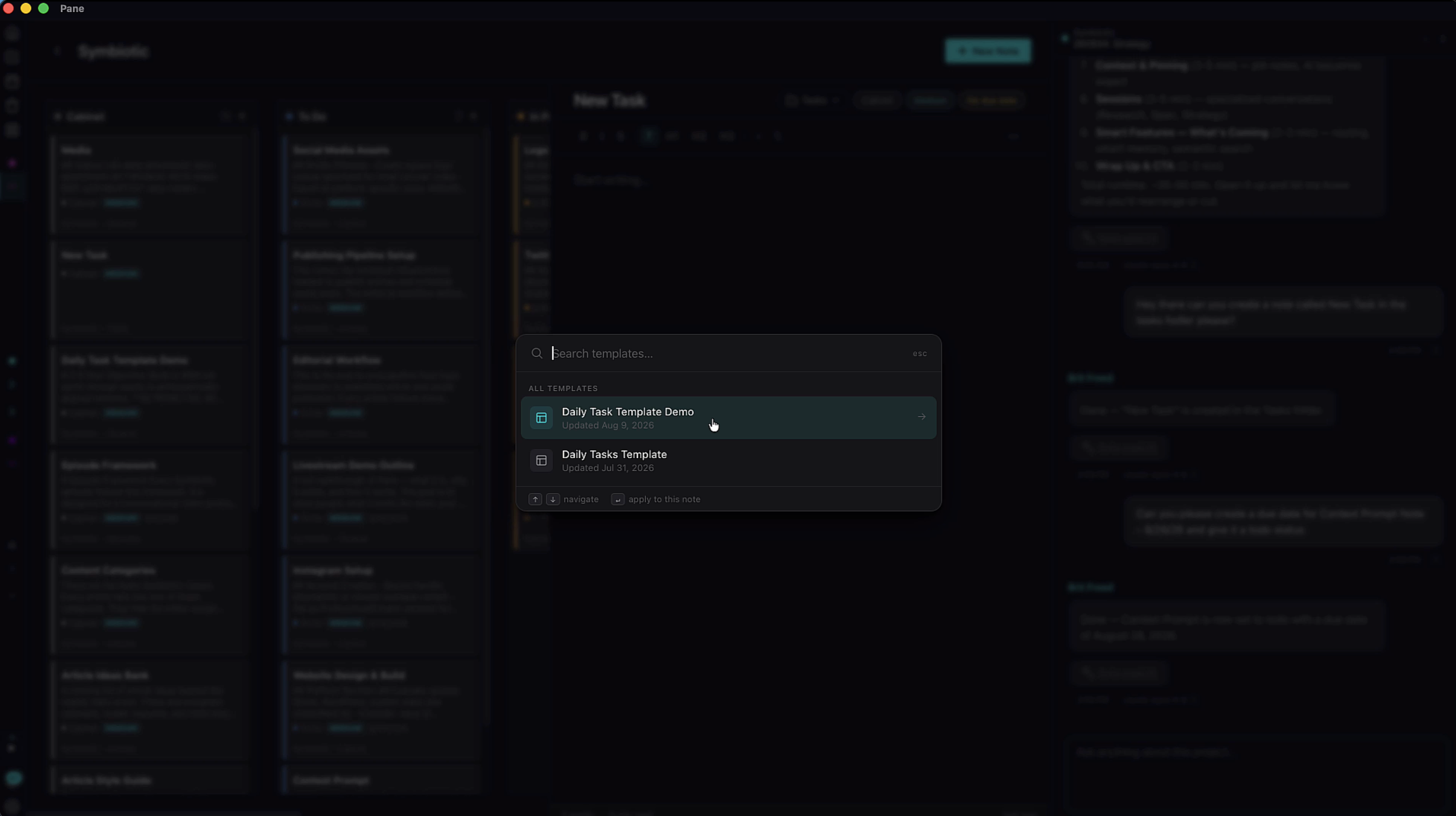Image resolution: width=1456 pixels, height=816 pixels.
Task: Click the gray layout icon beside Daily Tasks Template
Action: coord(541,461)
